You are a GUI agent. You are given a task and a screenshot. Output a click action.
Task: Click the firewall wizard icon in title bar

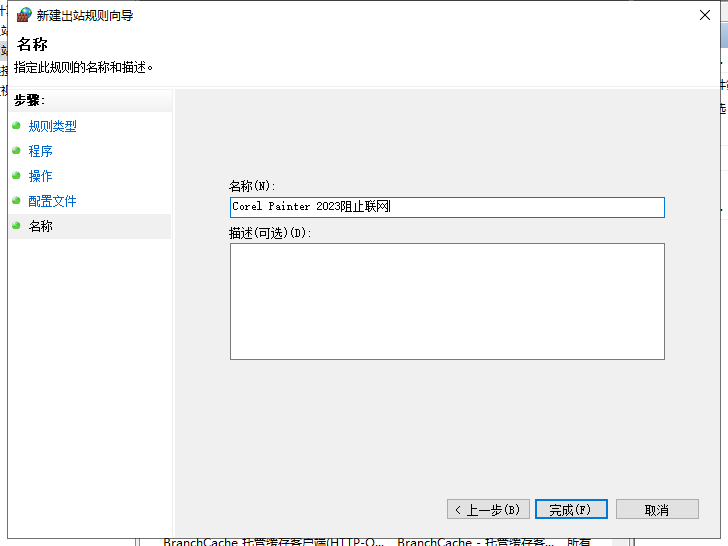(x=24, y=15)
